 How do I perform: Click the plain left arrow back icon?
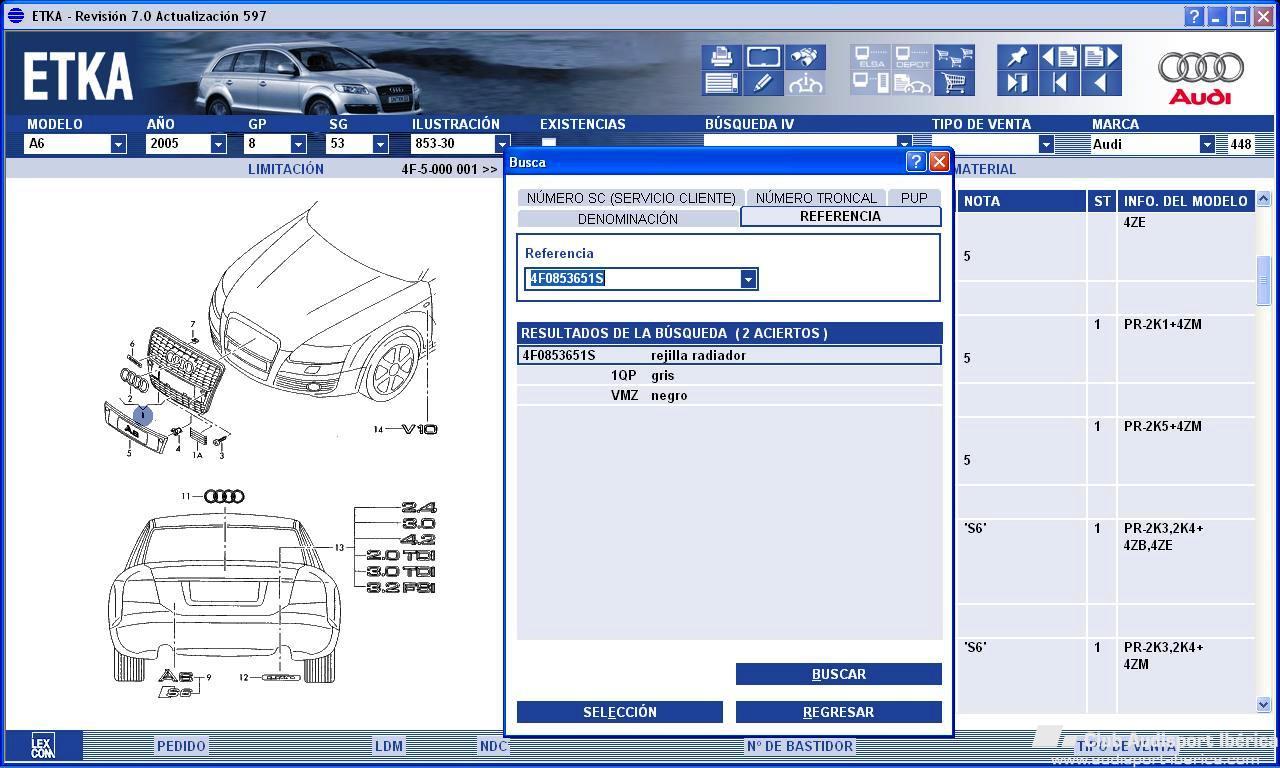pyautogui.click(x=1101, y=83)
